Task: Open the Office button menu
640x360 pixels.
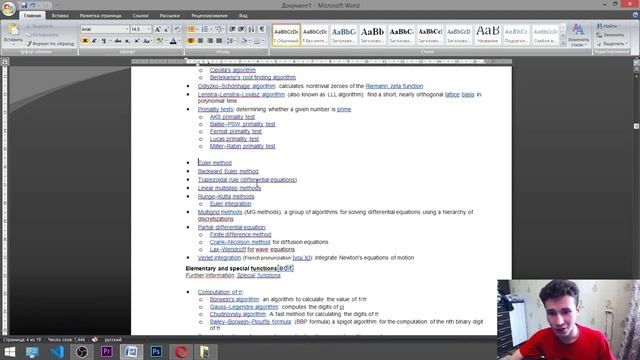Action: pos(9,8)
